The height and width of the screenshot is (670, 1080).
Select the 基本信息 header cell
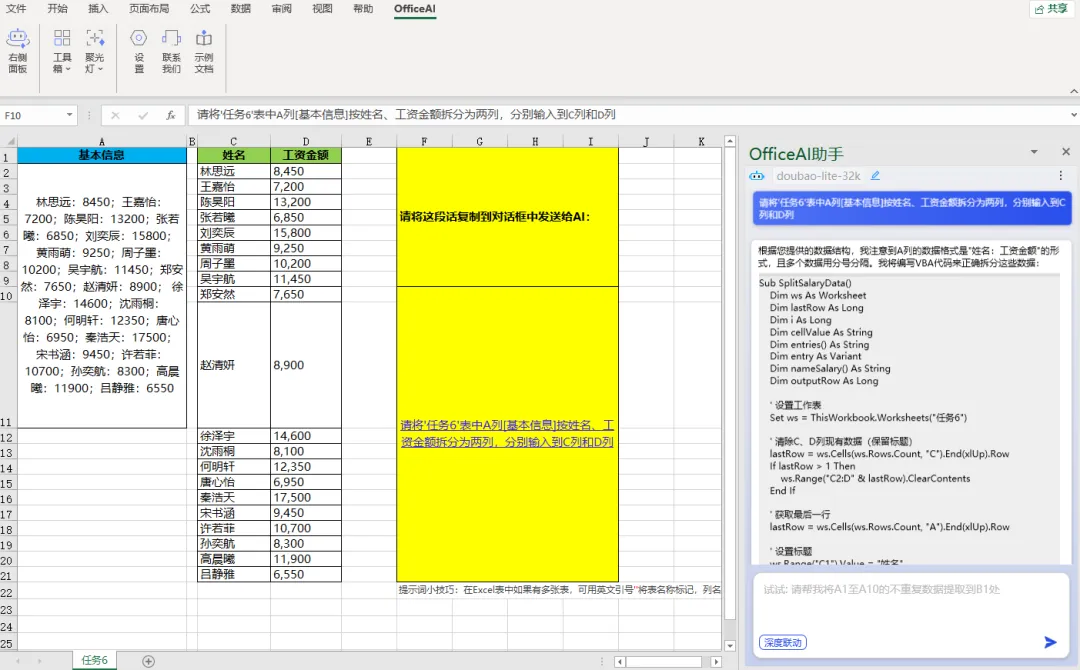(x=102, y=156)
